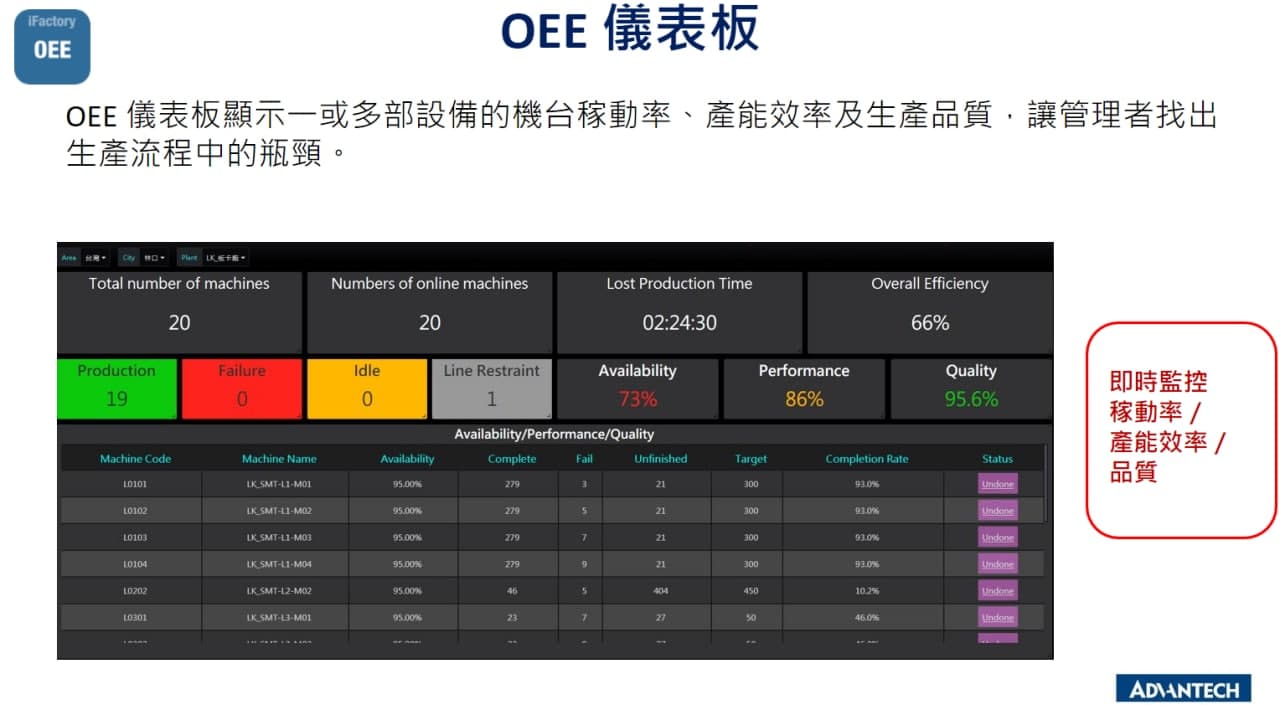
Task: Click the Advantech logo
Action: pos(1183,689)
